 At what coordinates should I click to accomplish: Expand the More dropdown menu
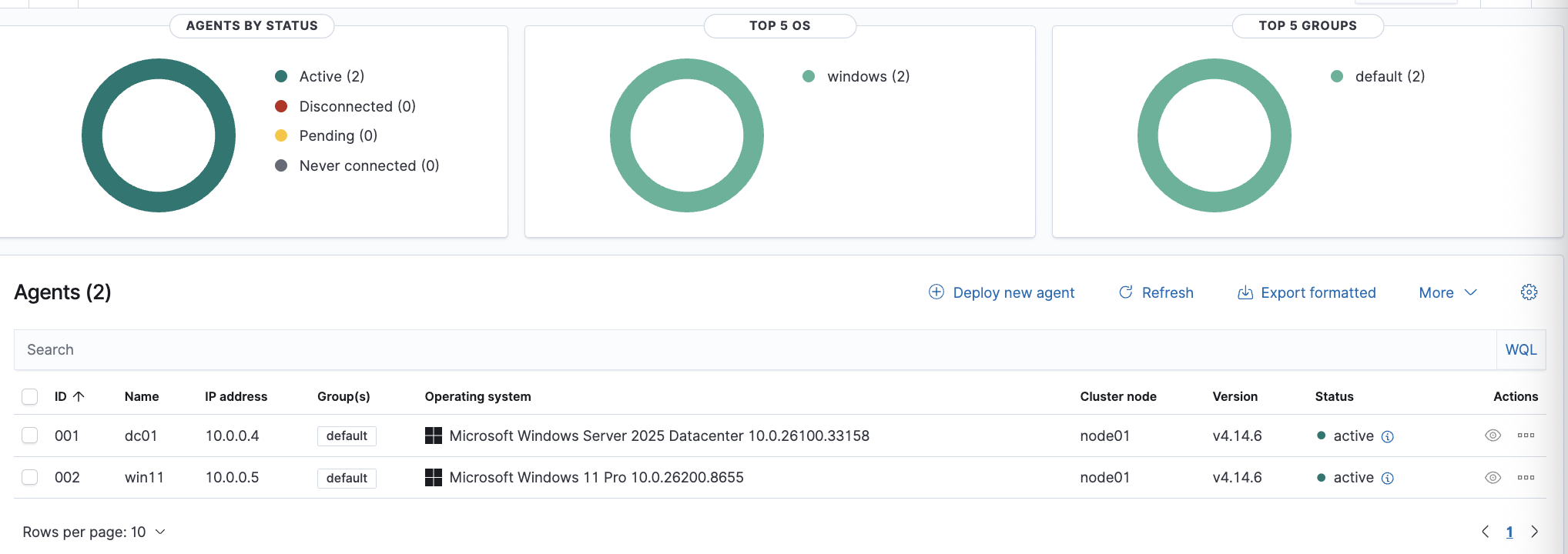1448,292
